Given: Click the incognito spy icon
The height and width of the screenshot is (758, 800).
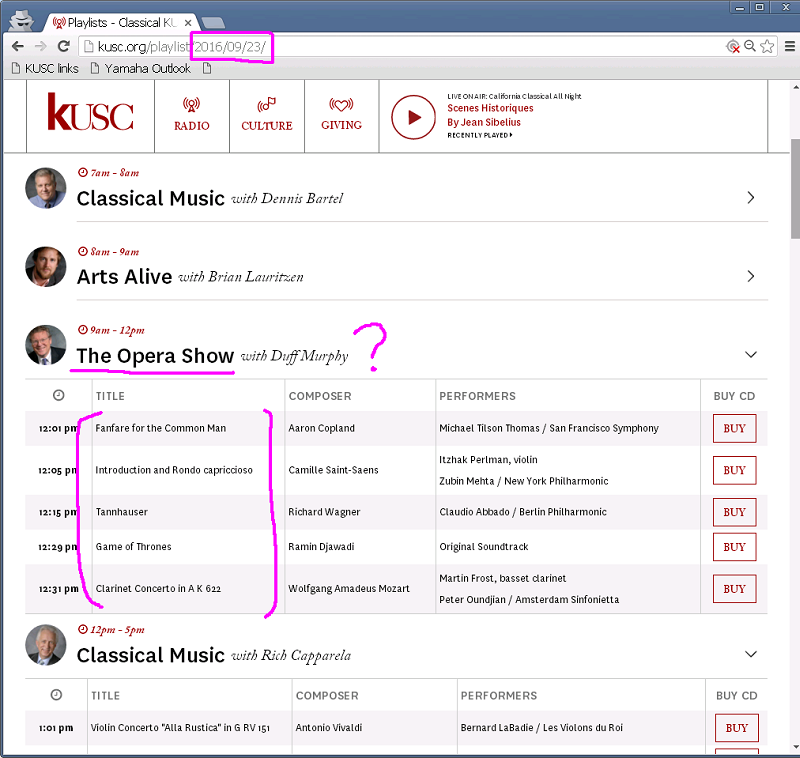Looking at the screenshot, I should [21, 20].
